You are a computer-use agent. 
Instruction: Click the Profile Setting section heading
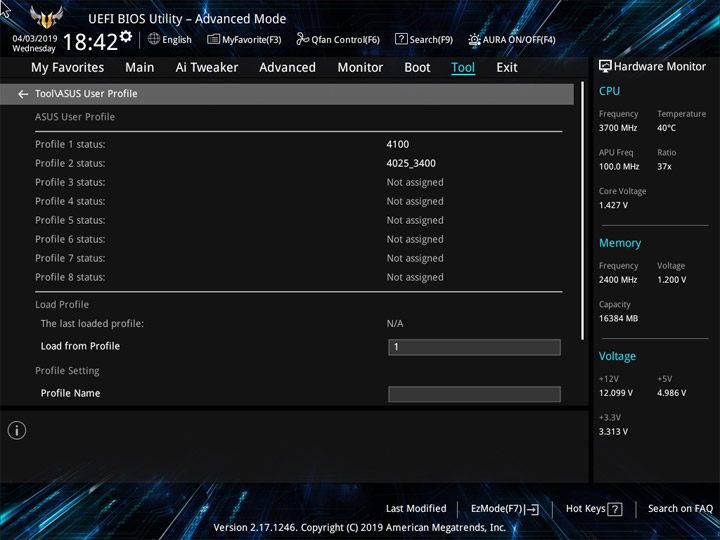coord(67,371)
